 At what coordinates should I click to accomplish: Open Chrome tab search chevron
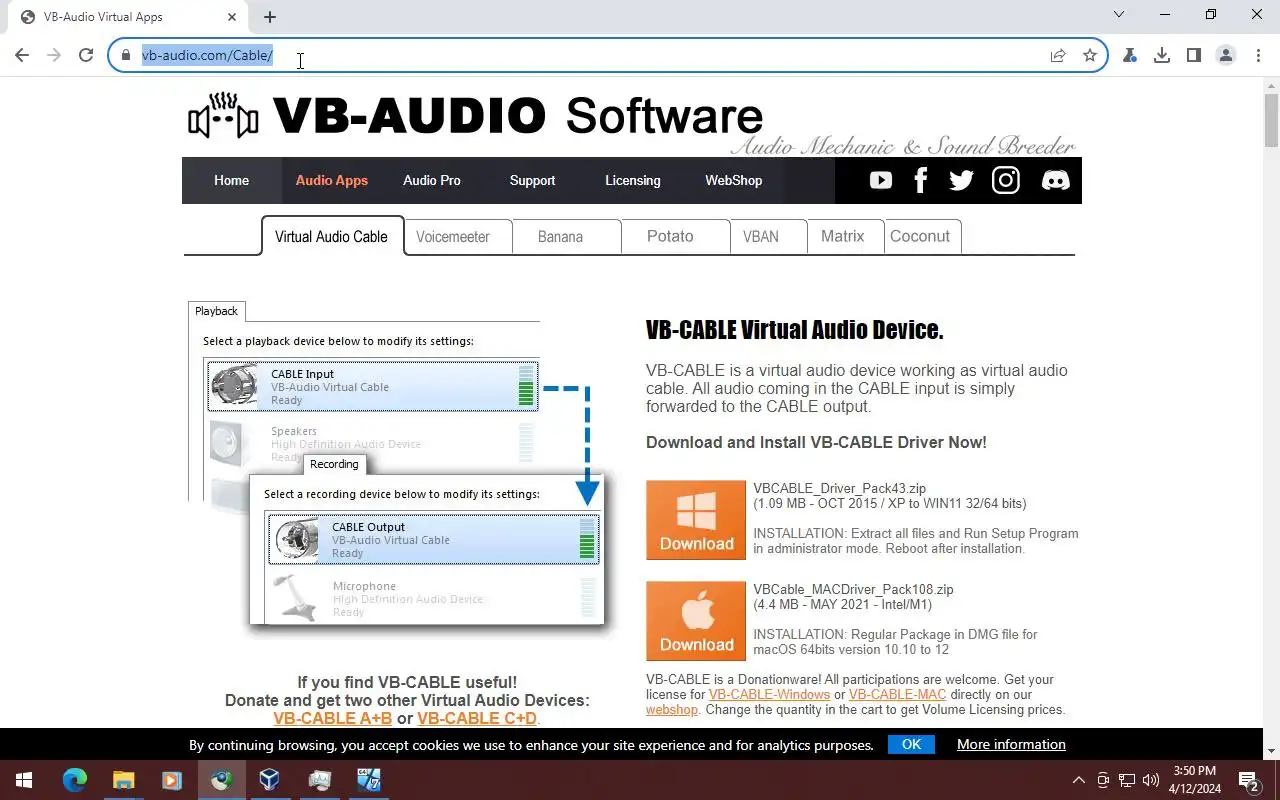point(1119,15)
